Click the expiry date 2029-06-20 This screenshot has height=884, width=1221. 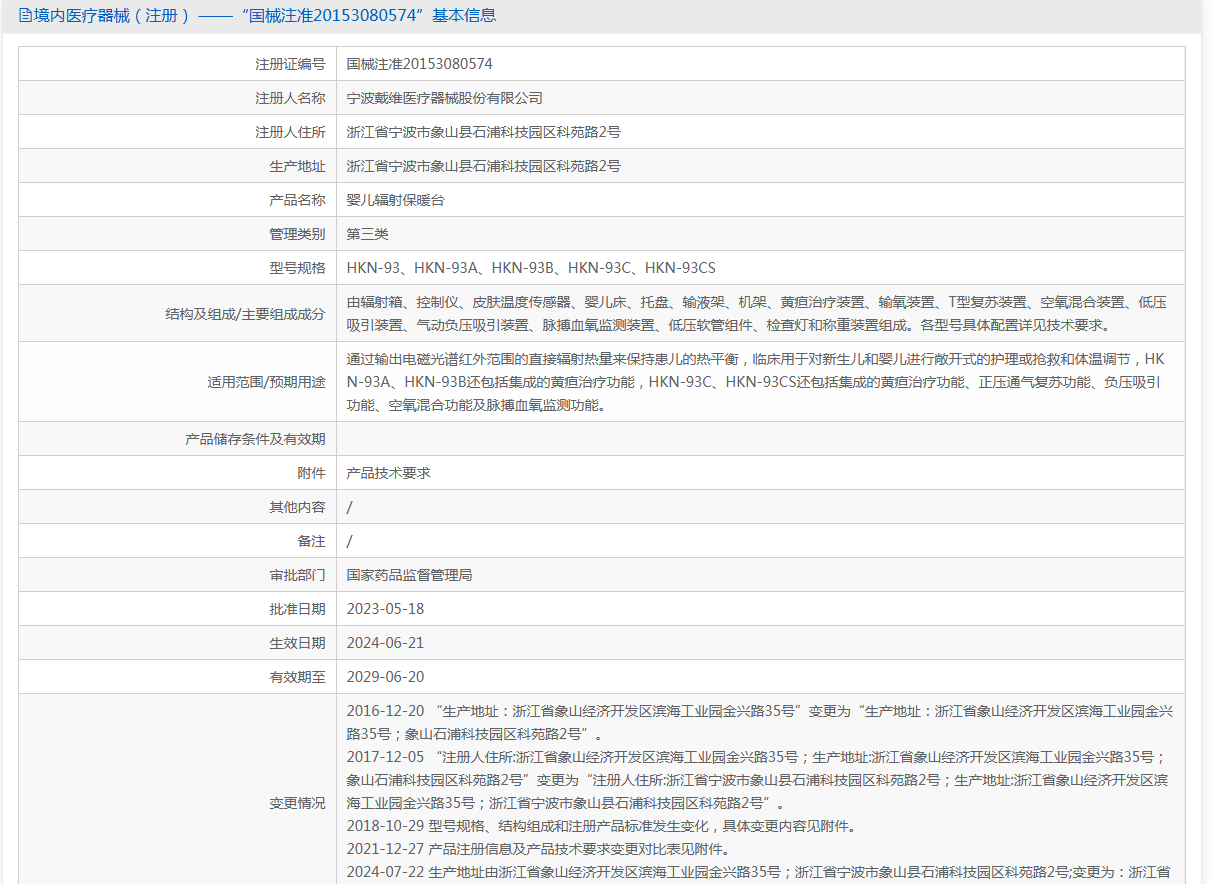point(385,677)
